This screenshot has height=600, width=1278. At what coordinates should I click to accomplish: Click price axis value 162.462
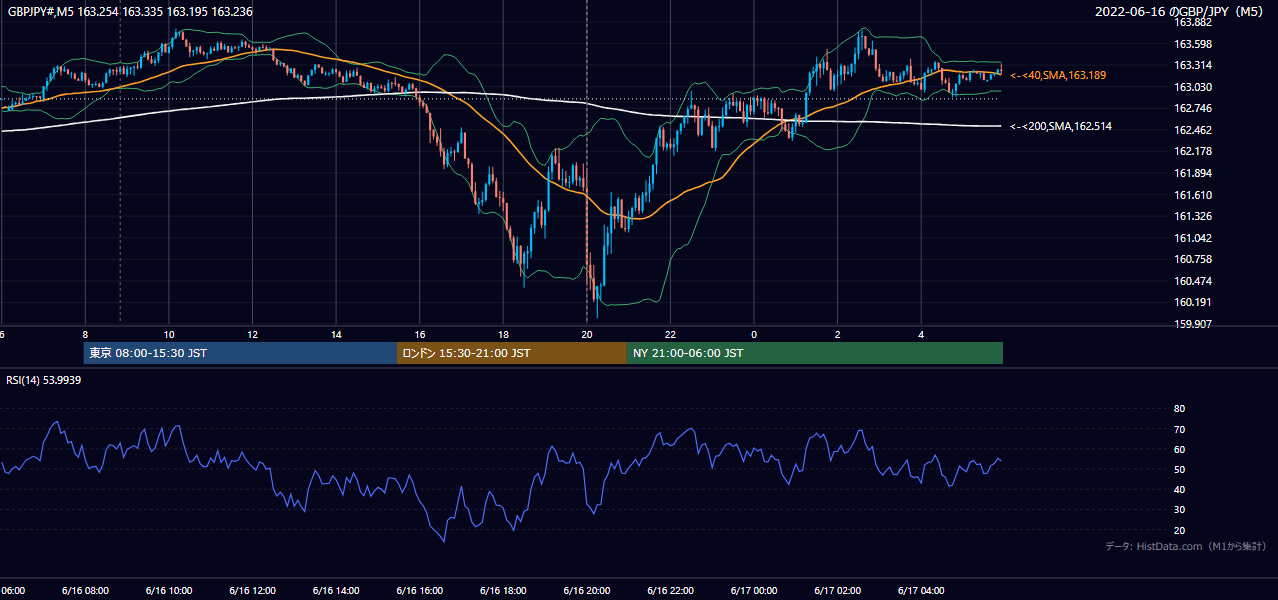1192,130
